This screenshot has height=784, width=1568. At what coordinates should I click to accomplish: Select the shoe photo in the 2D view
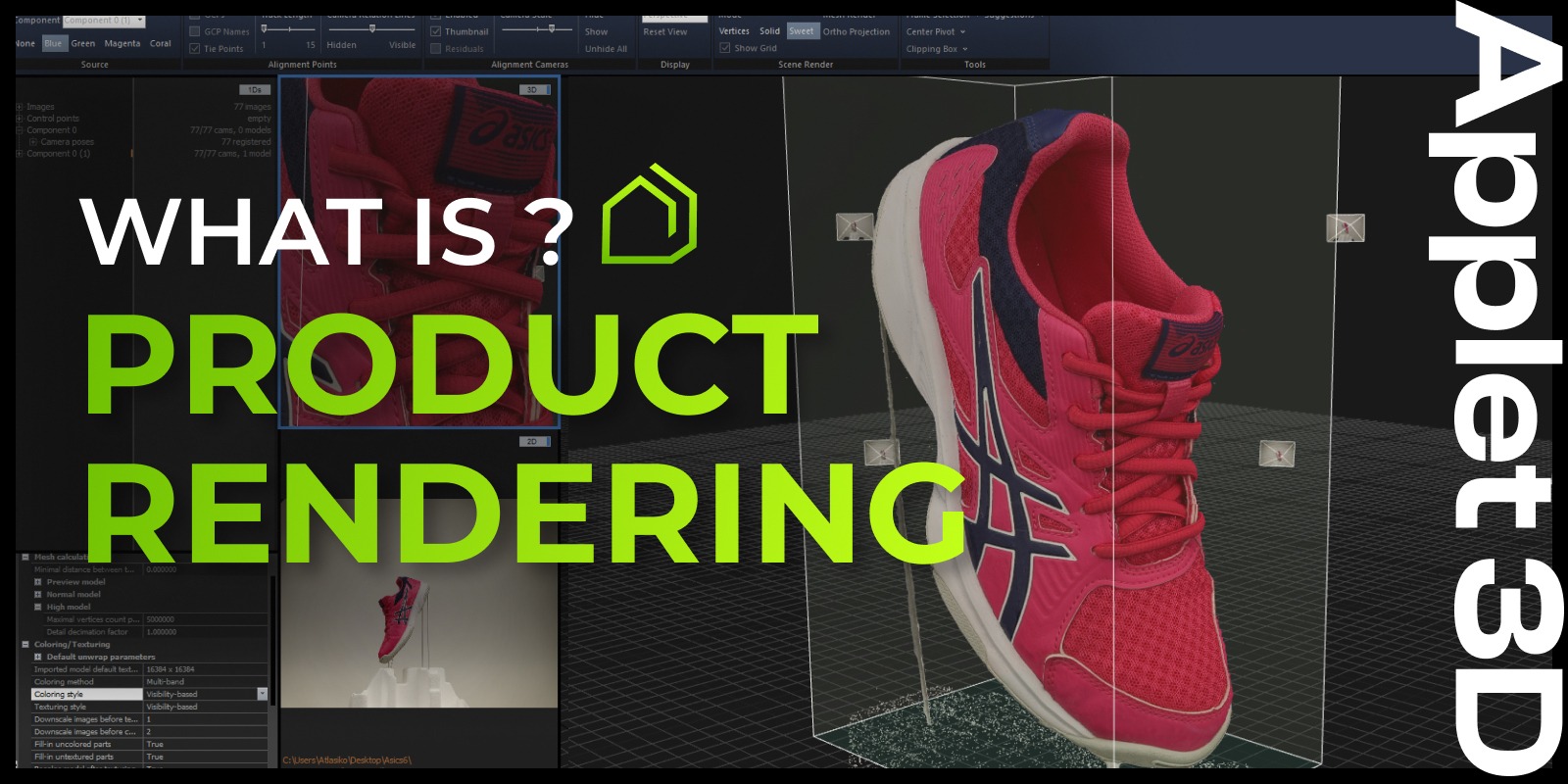(419, 603)
